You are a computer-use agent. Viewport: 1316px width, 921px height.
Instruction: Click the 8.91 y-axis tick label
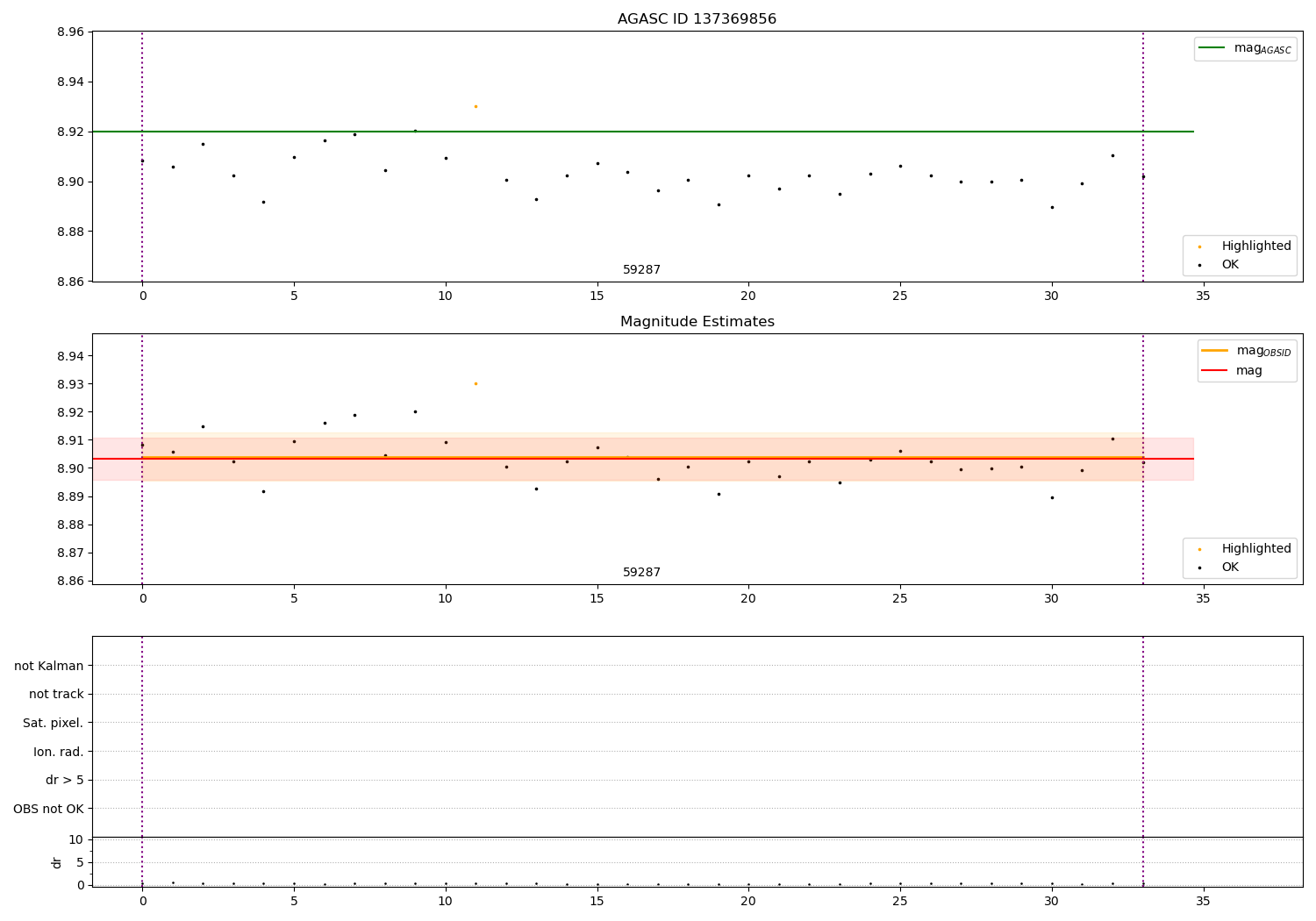point(70,440)
